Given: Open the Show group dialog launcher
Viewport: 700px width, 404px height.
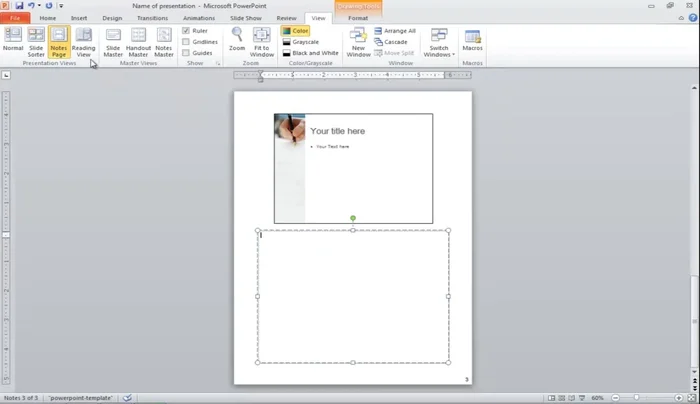Looking at the screenshot, I should 217,63.
